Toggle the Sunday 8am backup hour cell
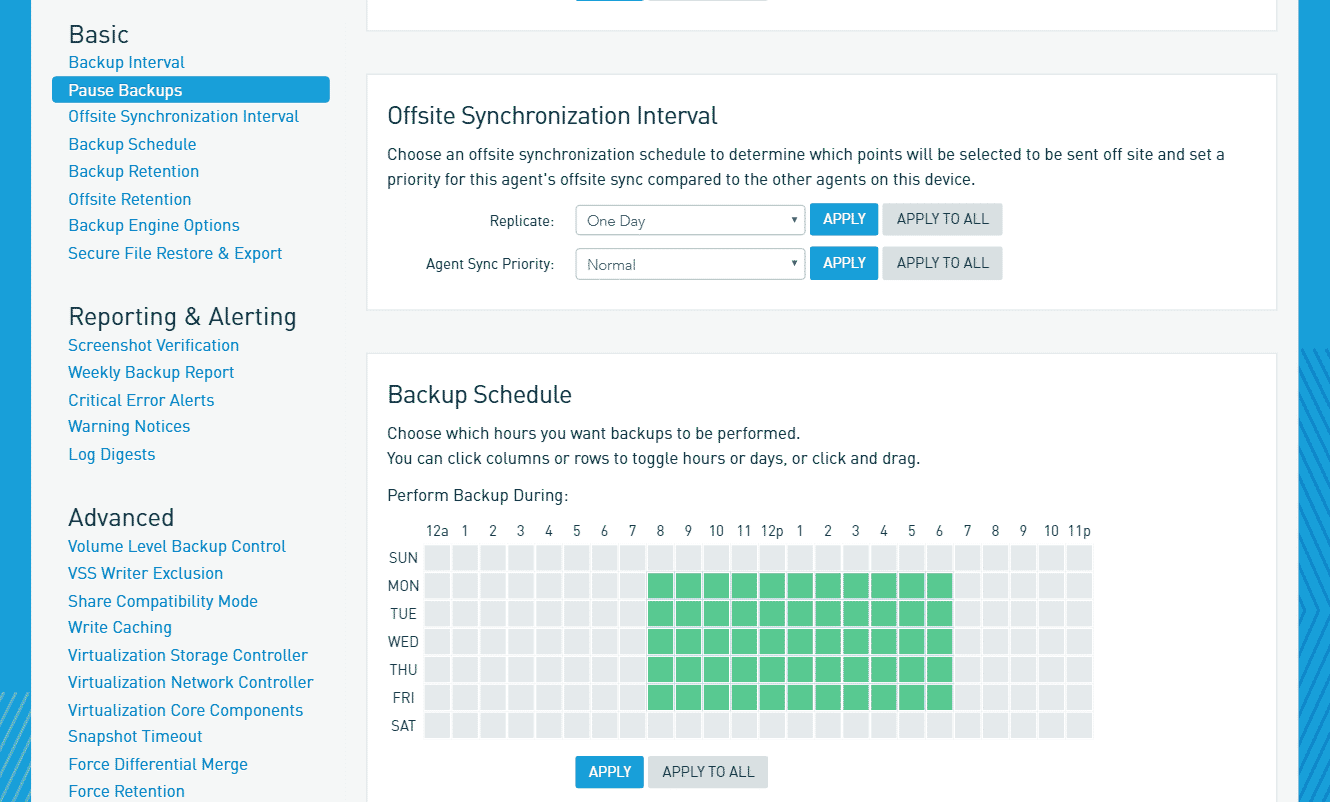This screenshot has width=1330, height=802. pos(660,557)
